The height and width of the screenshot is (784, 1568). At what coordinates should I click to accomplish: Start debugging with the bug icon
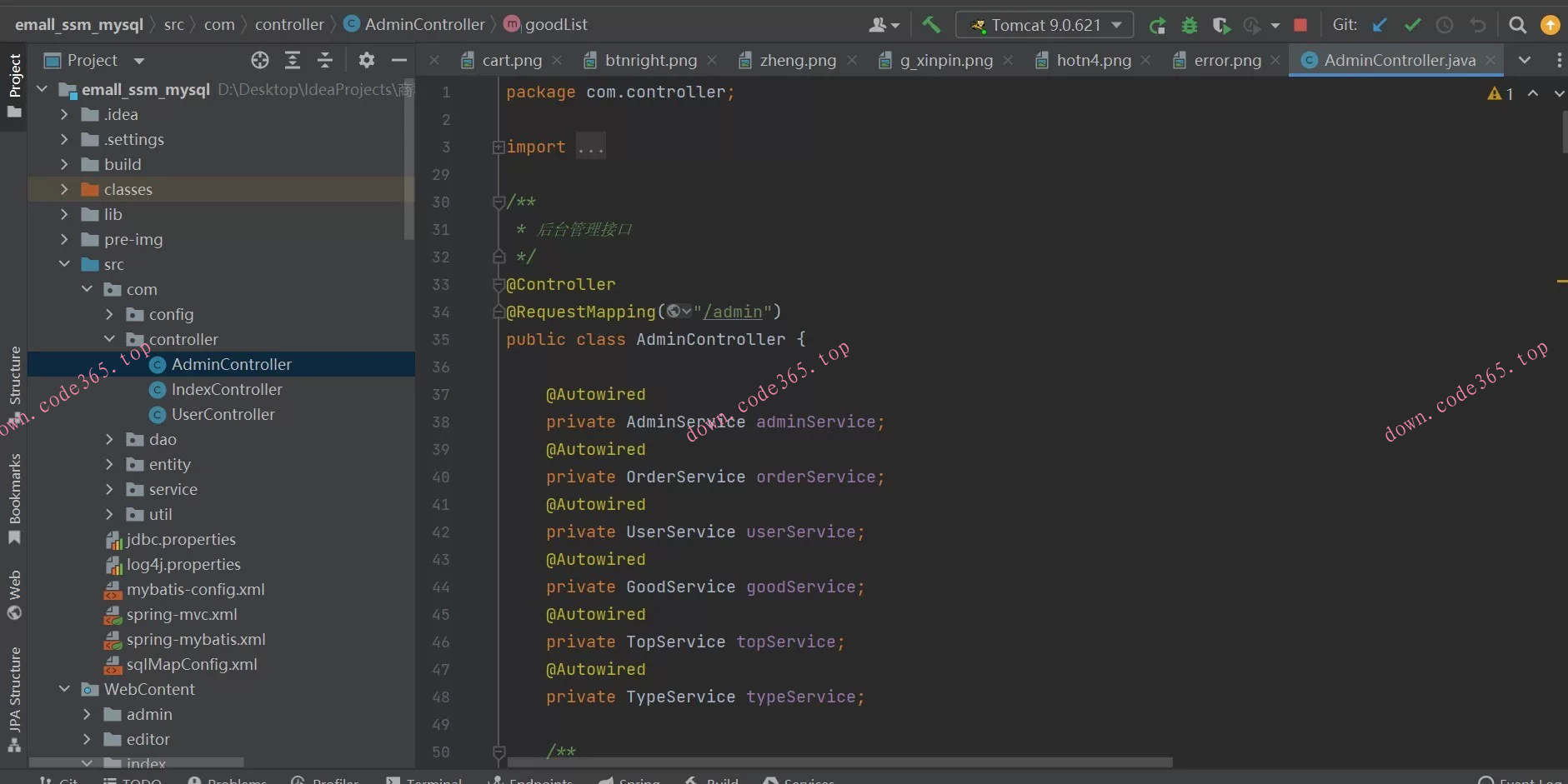pyautogui.click(x=1190, y=26)
